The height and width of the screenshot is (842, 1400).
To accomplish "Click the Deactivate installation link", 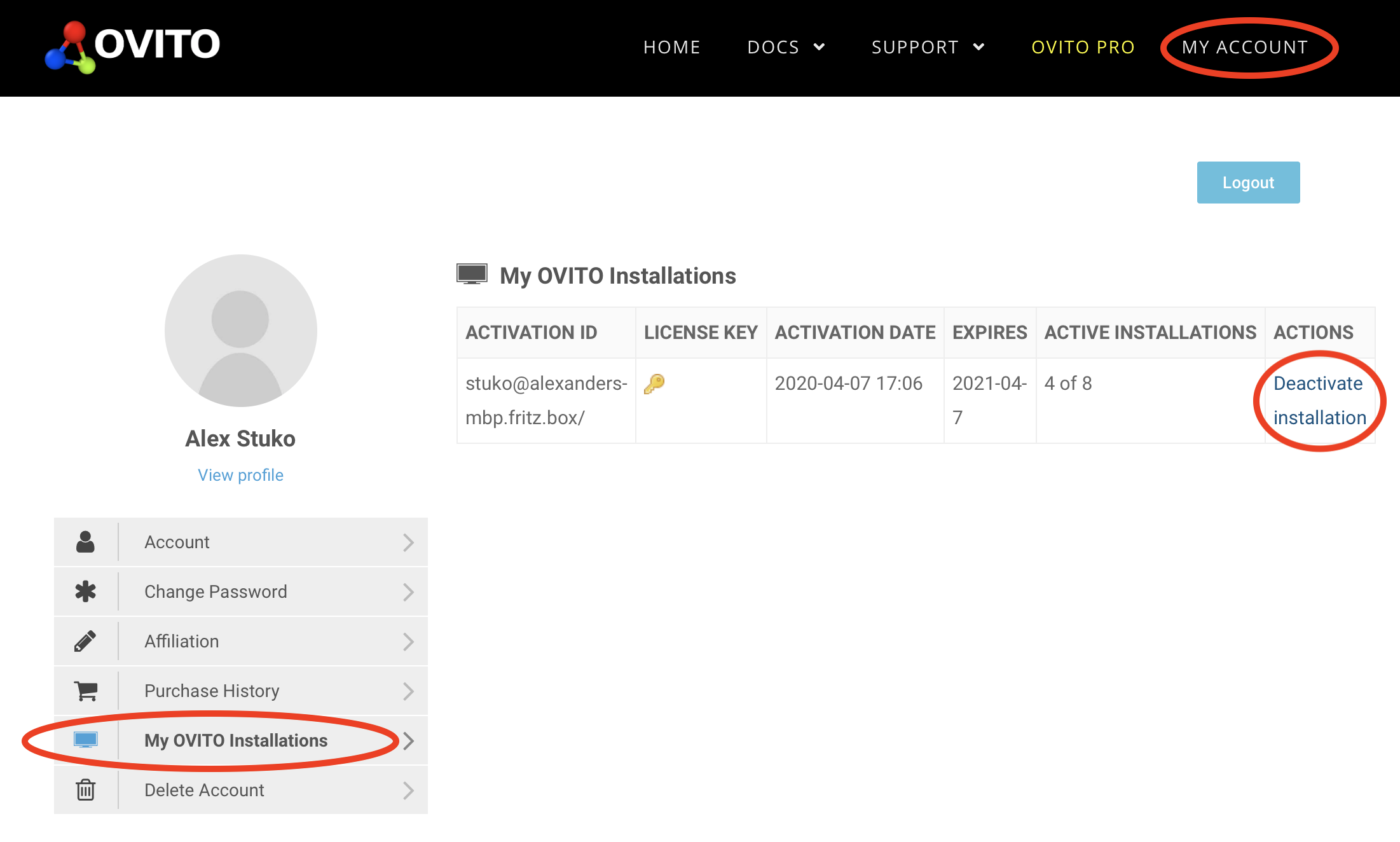I will (x=1319, y=401).
